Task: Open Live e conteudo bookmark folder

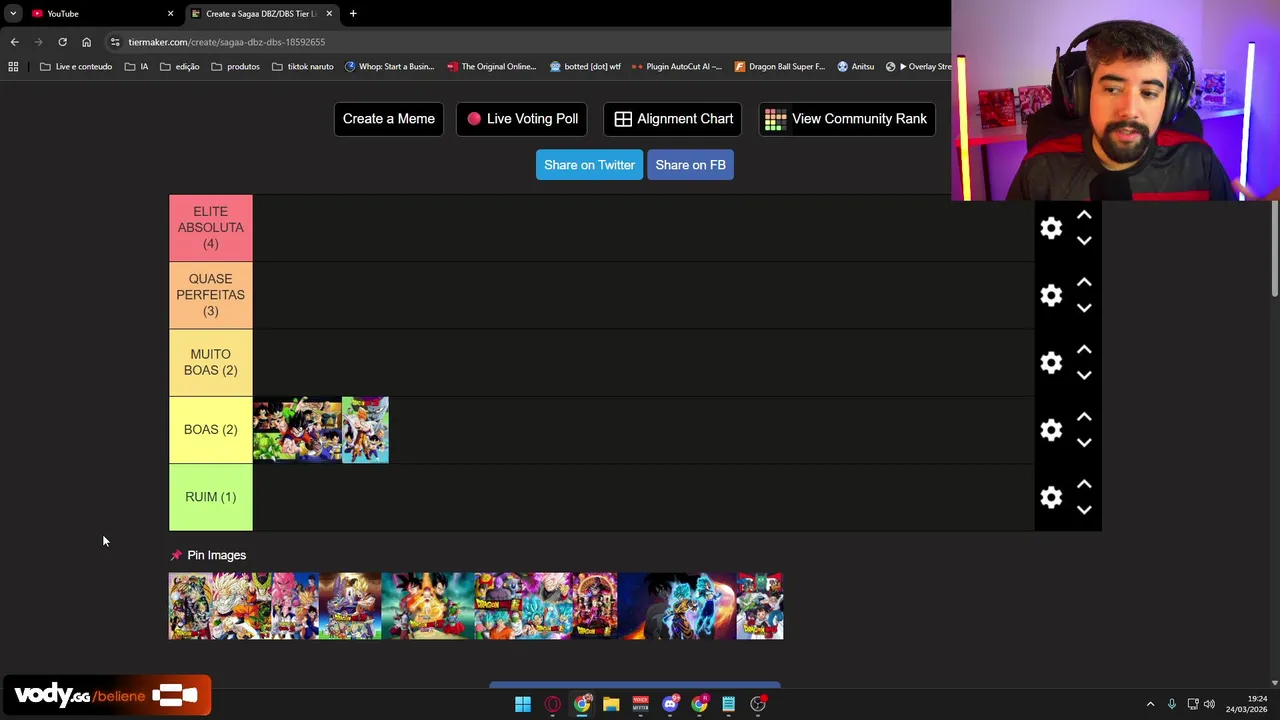Action: (x=76, y=67)
